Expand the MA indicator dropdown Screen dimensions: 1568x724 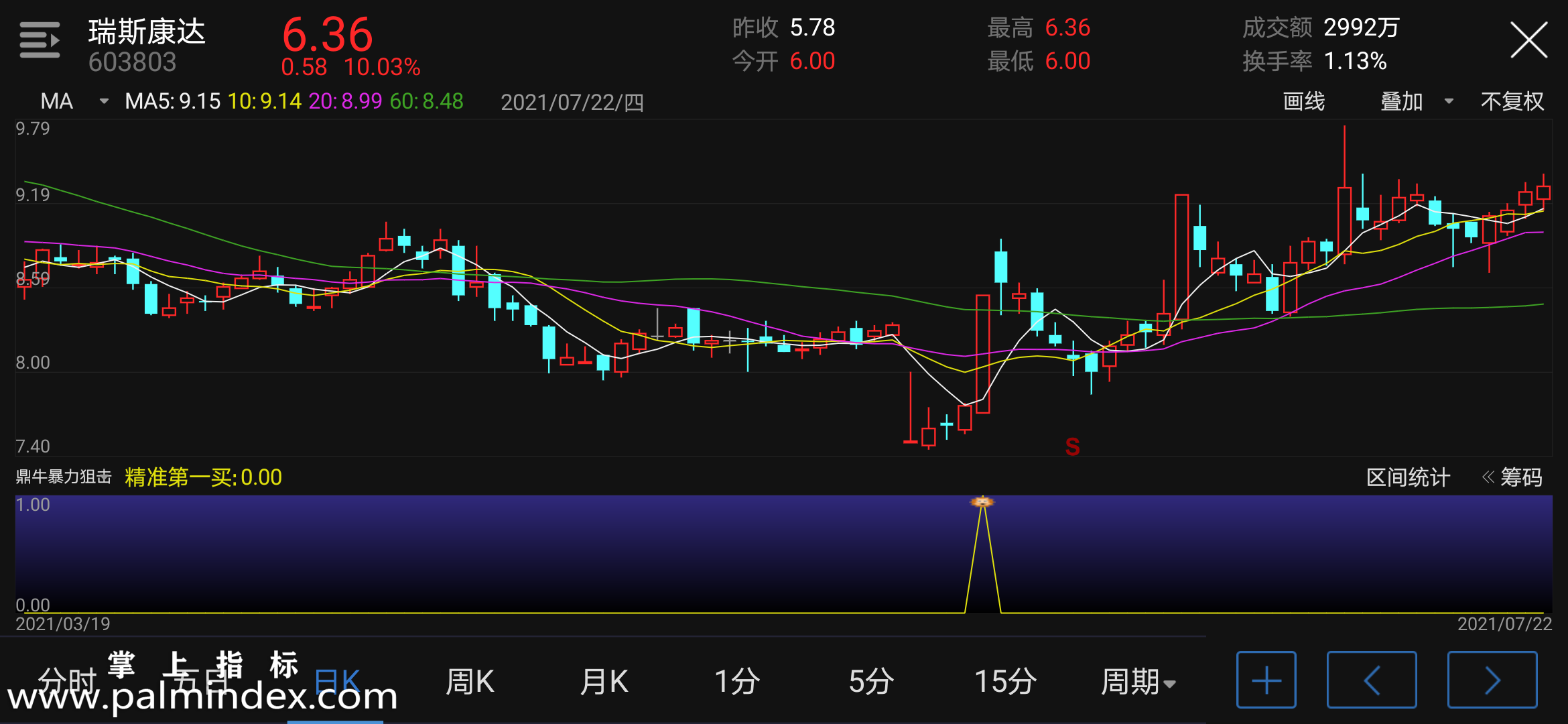pyautogui.click(x=74, y=101)
